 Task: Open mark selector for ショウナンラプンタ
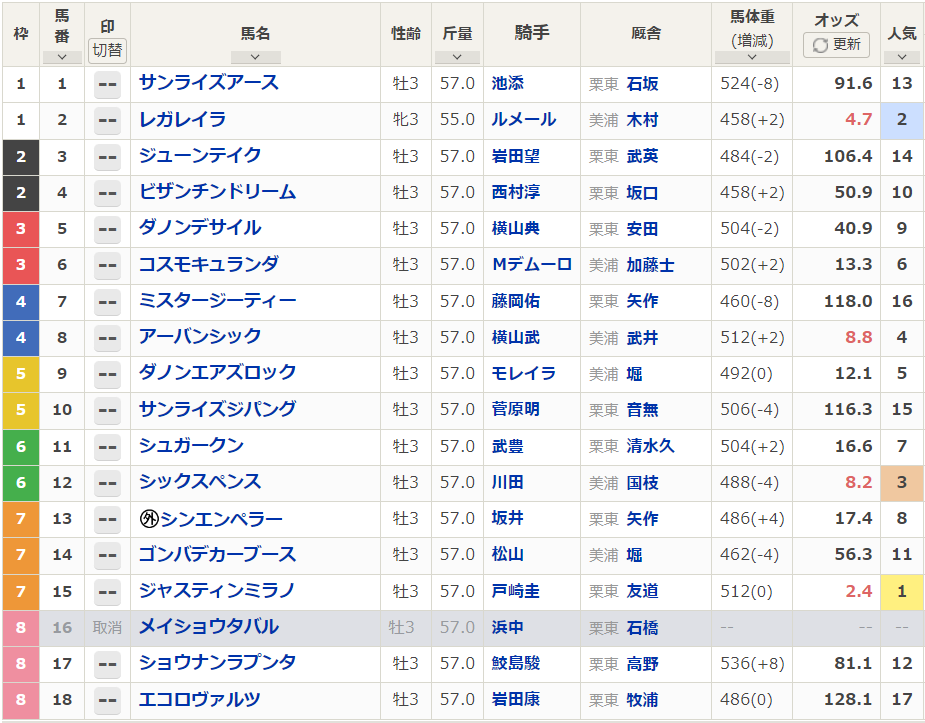point(107,664)
